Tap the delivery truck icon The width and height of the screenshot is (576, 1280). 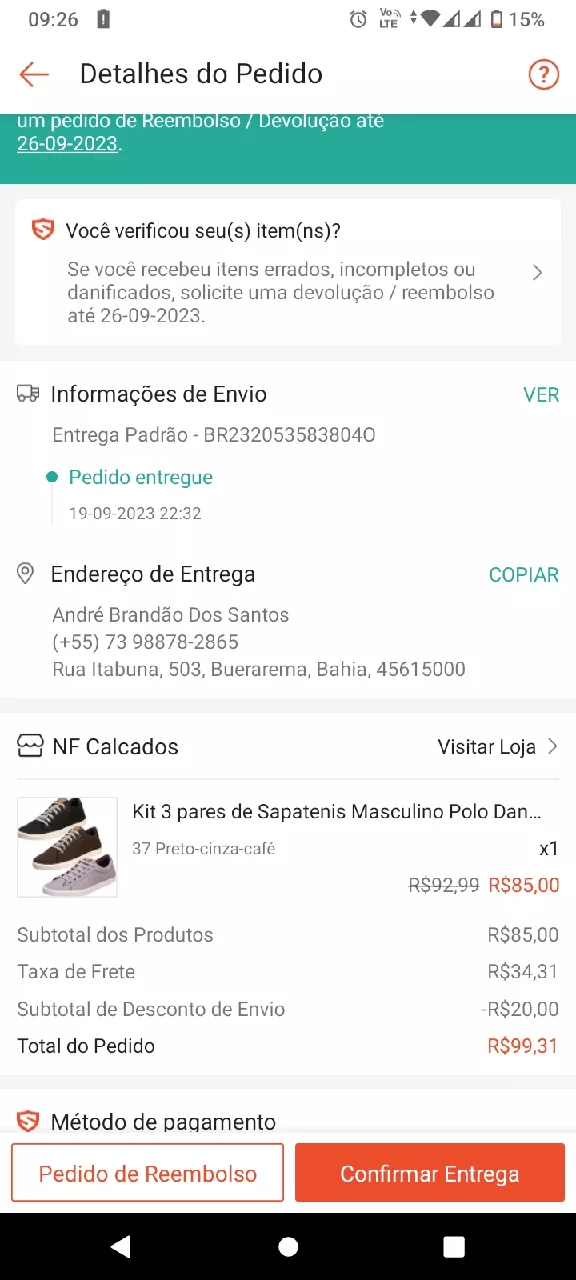[x=28, y=394]
